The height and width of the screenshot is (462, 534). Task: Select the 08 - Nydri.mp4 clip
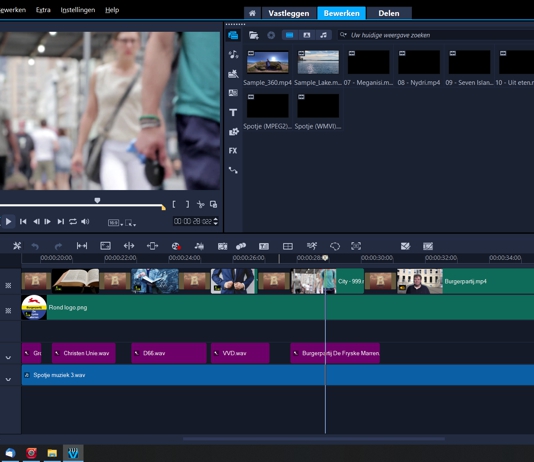(419, 62)
